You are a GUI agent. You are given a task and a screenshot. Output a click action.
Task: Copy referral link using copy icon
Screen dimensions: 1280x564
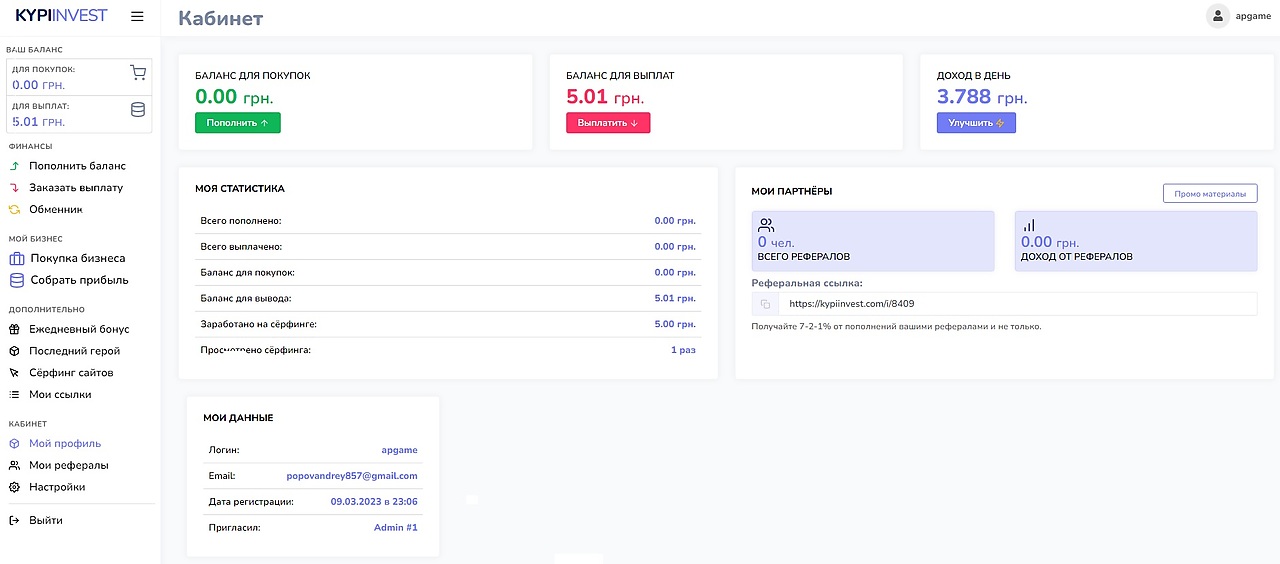pyautogui.click(x=765, y=304)
